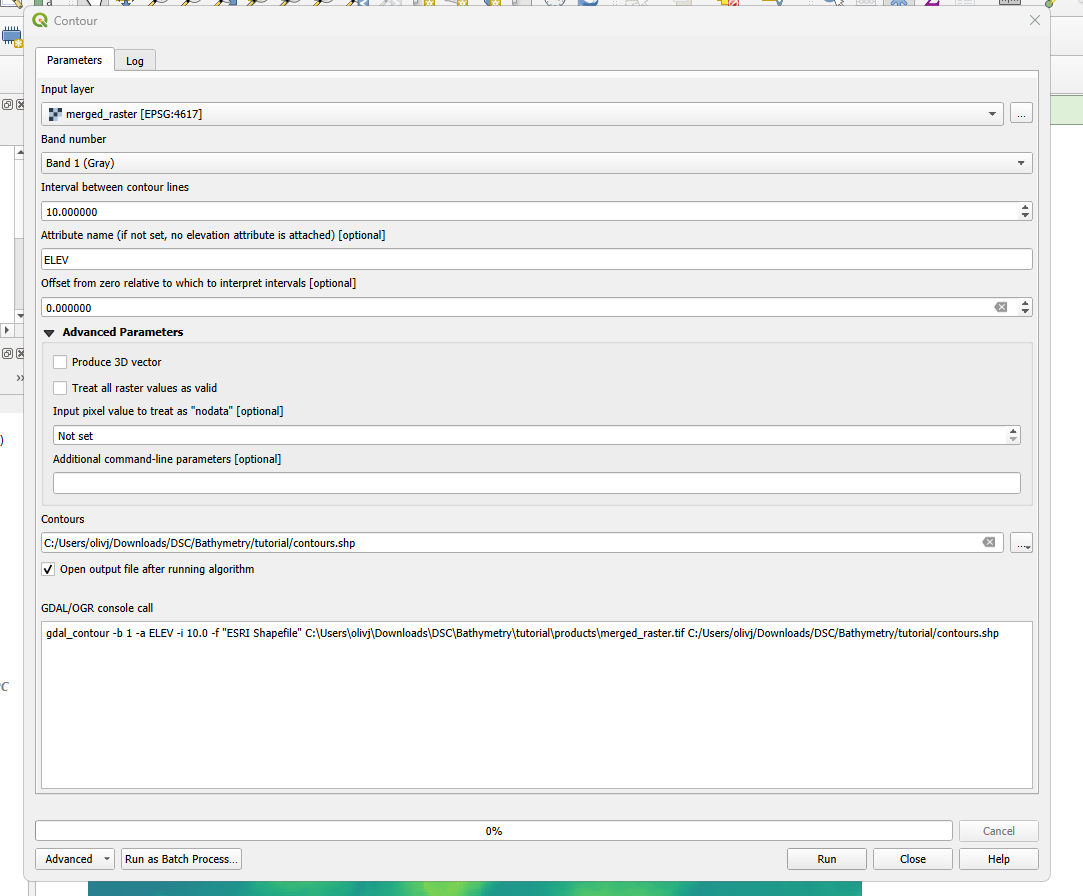The image size is (1083, 896).
Task: Decrease the offset value with down arrow
Action: click(1025, 312)
